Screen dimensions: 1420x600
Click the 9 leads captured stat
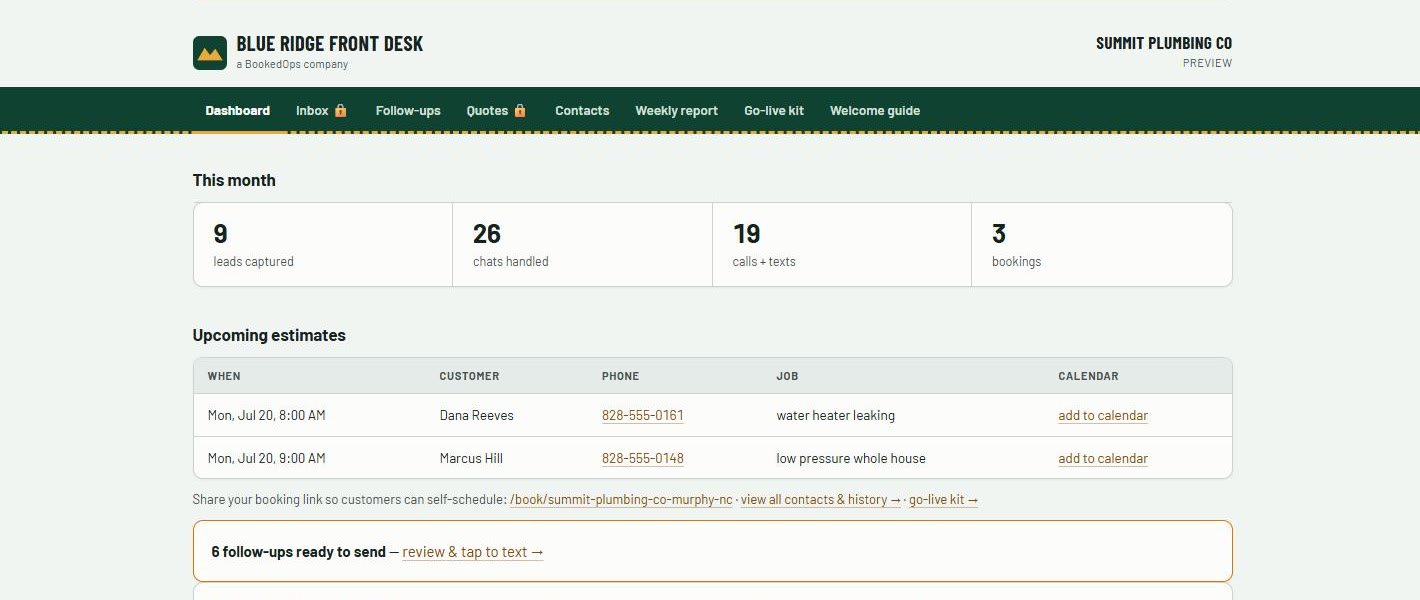[x=323, y=245]
